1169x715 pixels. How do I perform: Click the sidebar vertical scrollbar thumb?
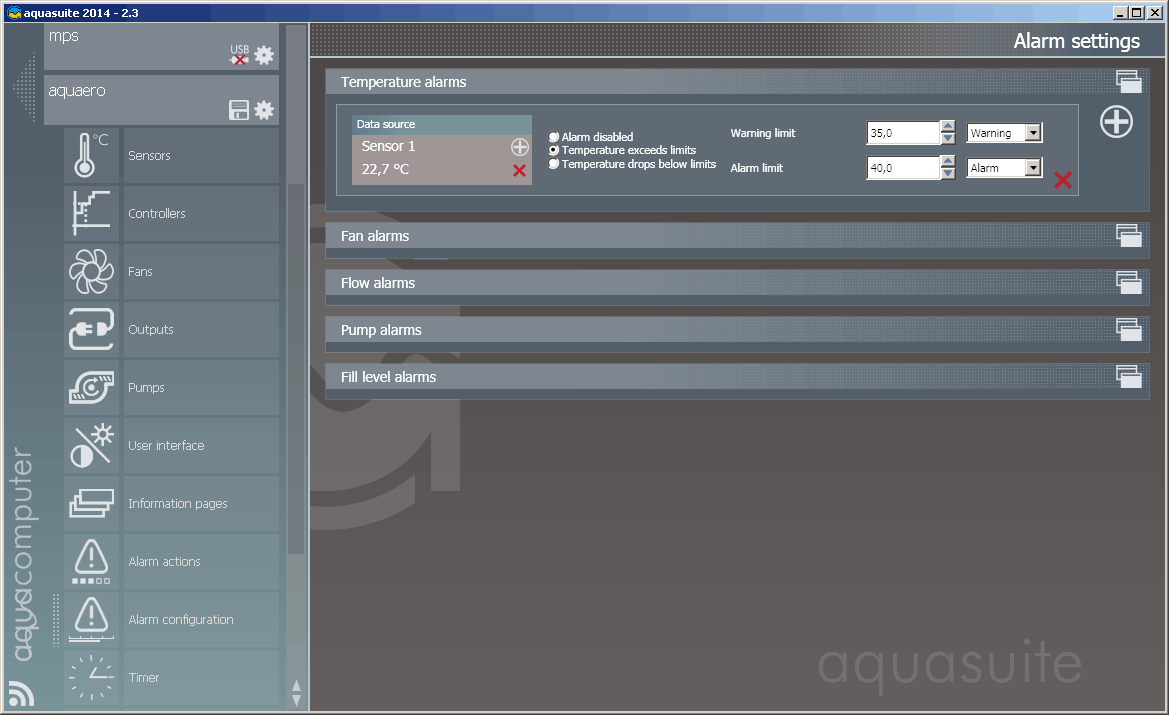[296, 369]
